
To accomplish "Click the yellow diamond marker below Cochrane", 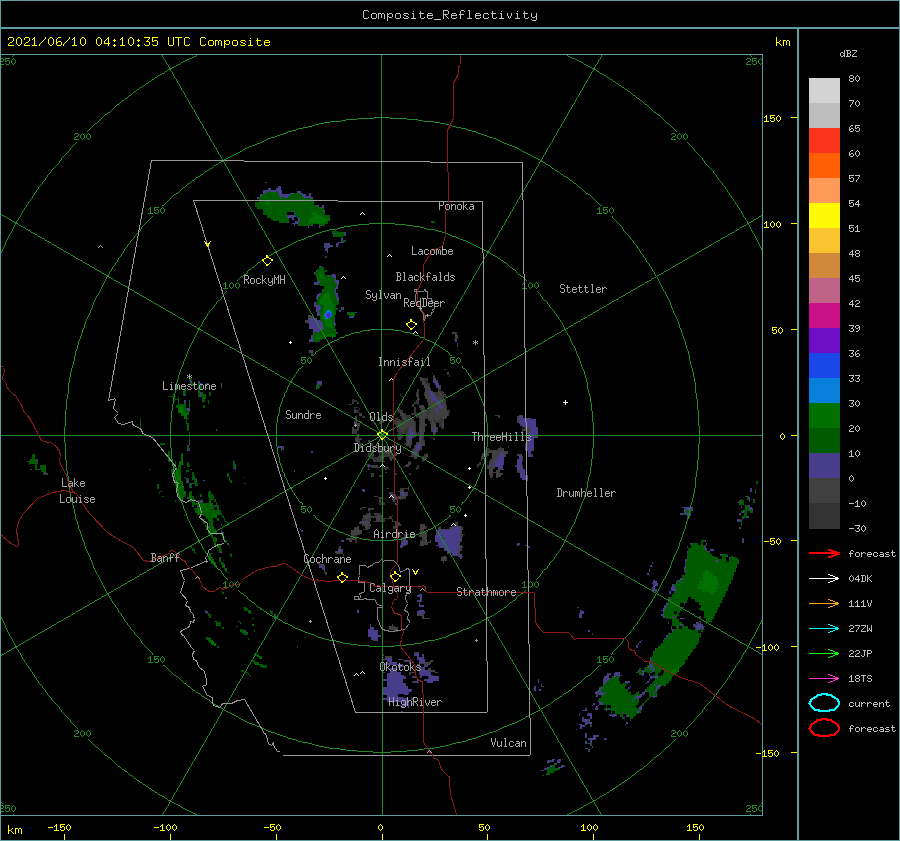I will pyautogui.click(x=342, y=578).
